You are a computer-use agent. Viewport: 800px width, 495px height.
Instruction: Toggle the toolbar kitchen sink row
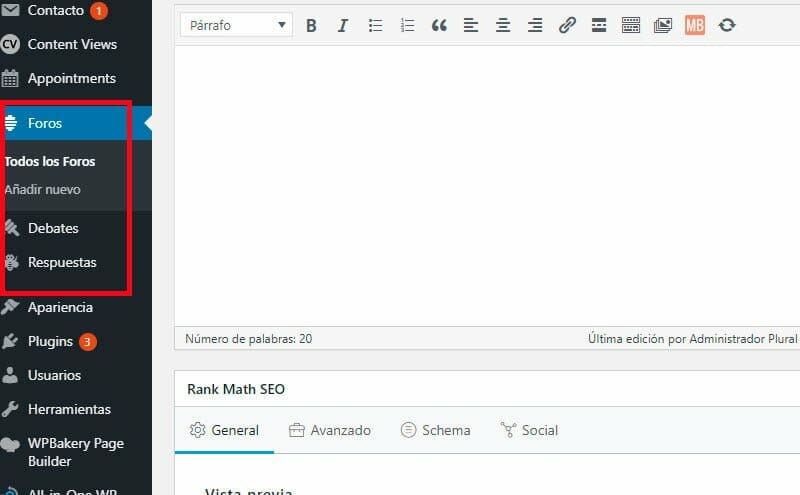pyautogui.click(x=631, y=25)
